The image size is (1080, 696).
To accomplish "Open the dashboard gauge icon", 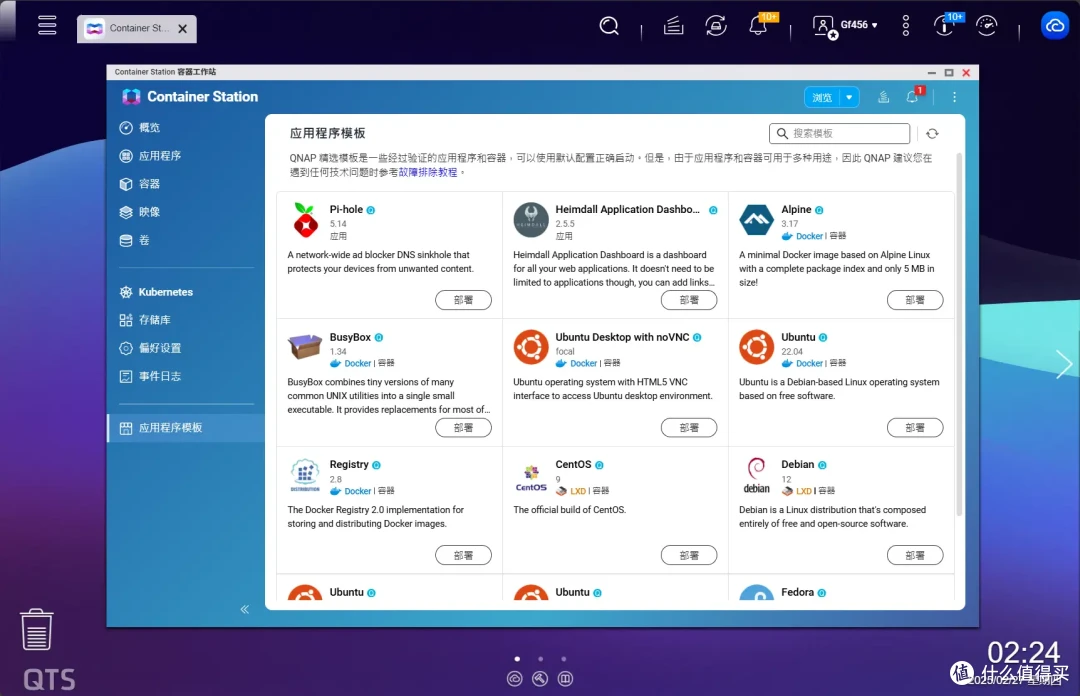I will (987, 26).
